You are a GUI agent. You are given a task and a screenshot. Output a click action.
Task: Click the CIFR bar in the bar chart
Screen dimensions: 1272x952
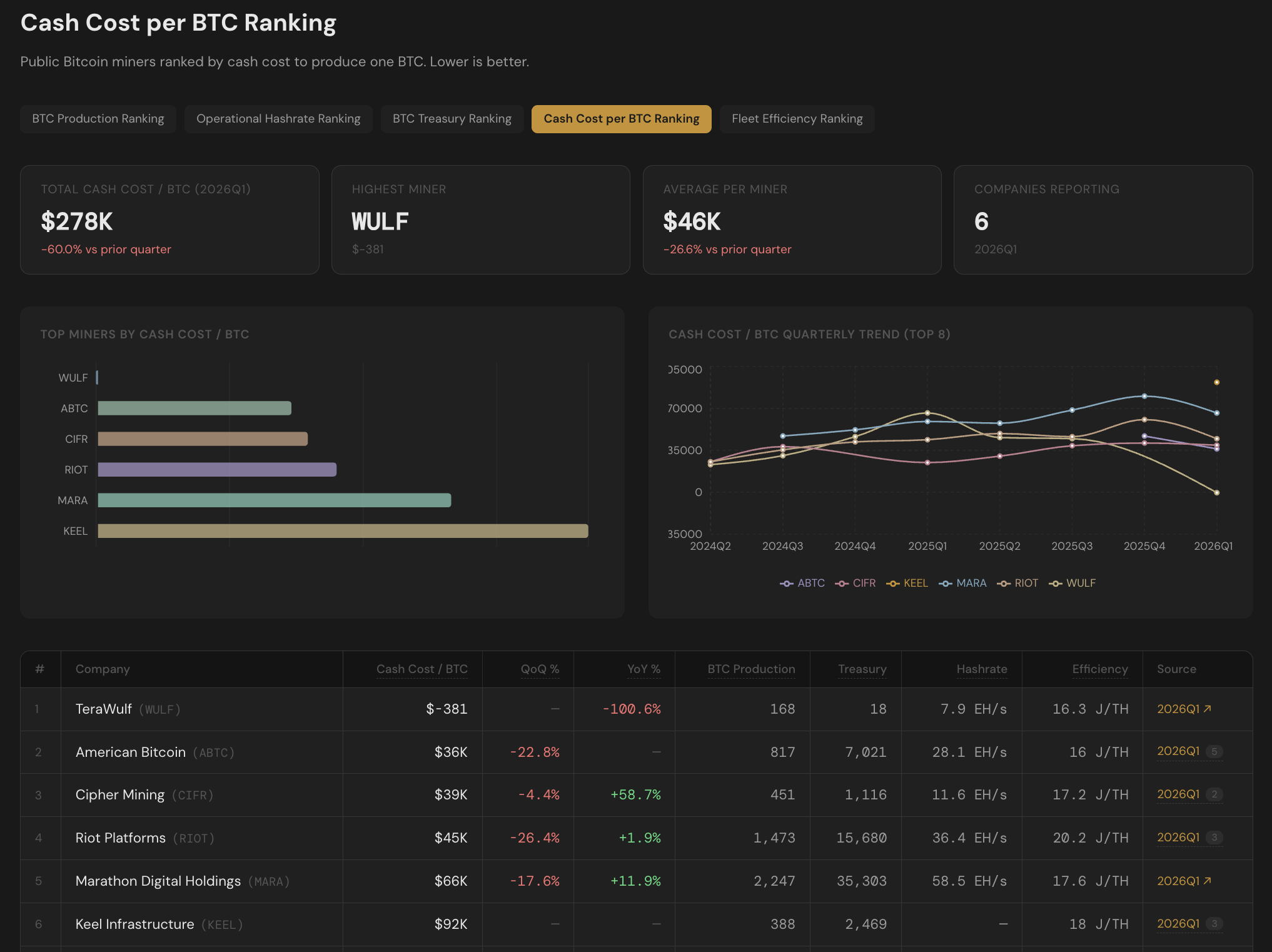coord(203,439)
